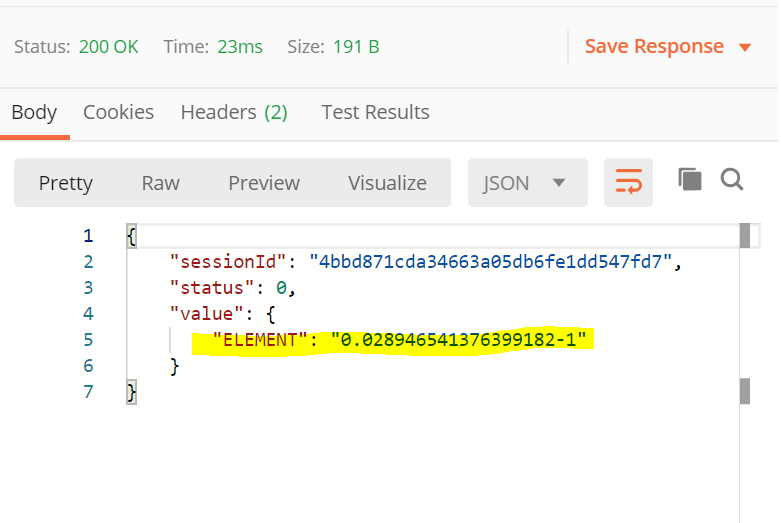Click the sessionId key on line 2
This screenshot has width=781, height=523.
(x=228, y=262)
